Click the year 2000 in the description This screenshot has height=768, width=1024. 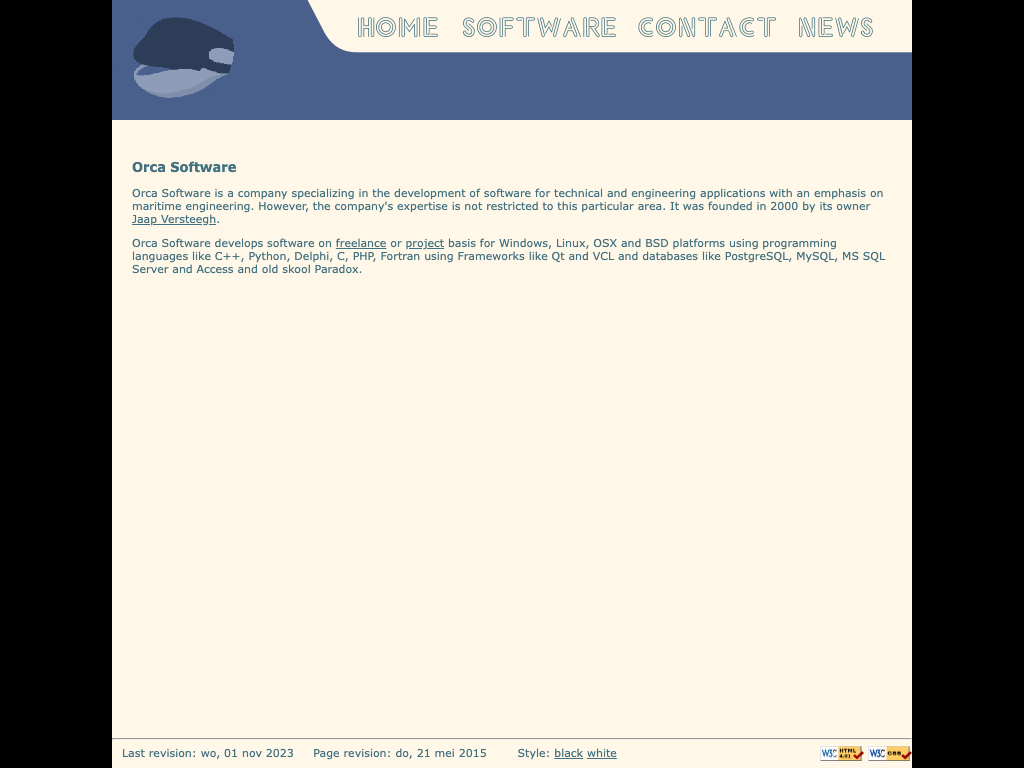783,206
